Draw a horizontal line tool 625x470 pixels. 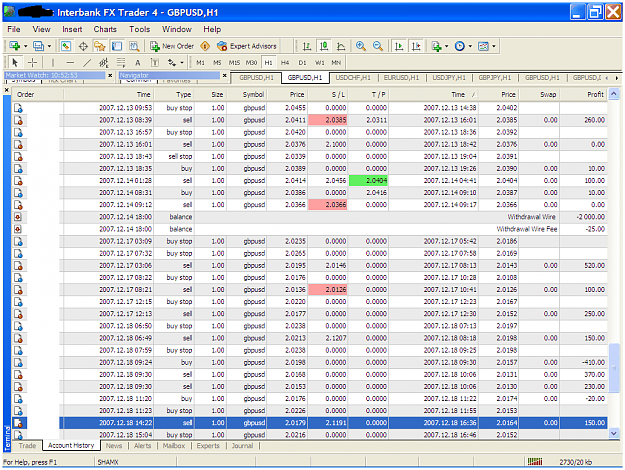pos(70,63)
